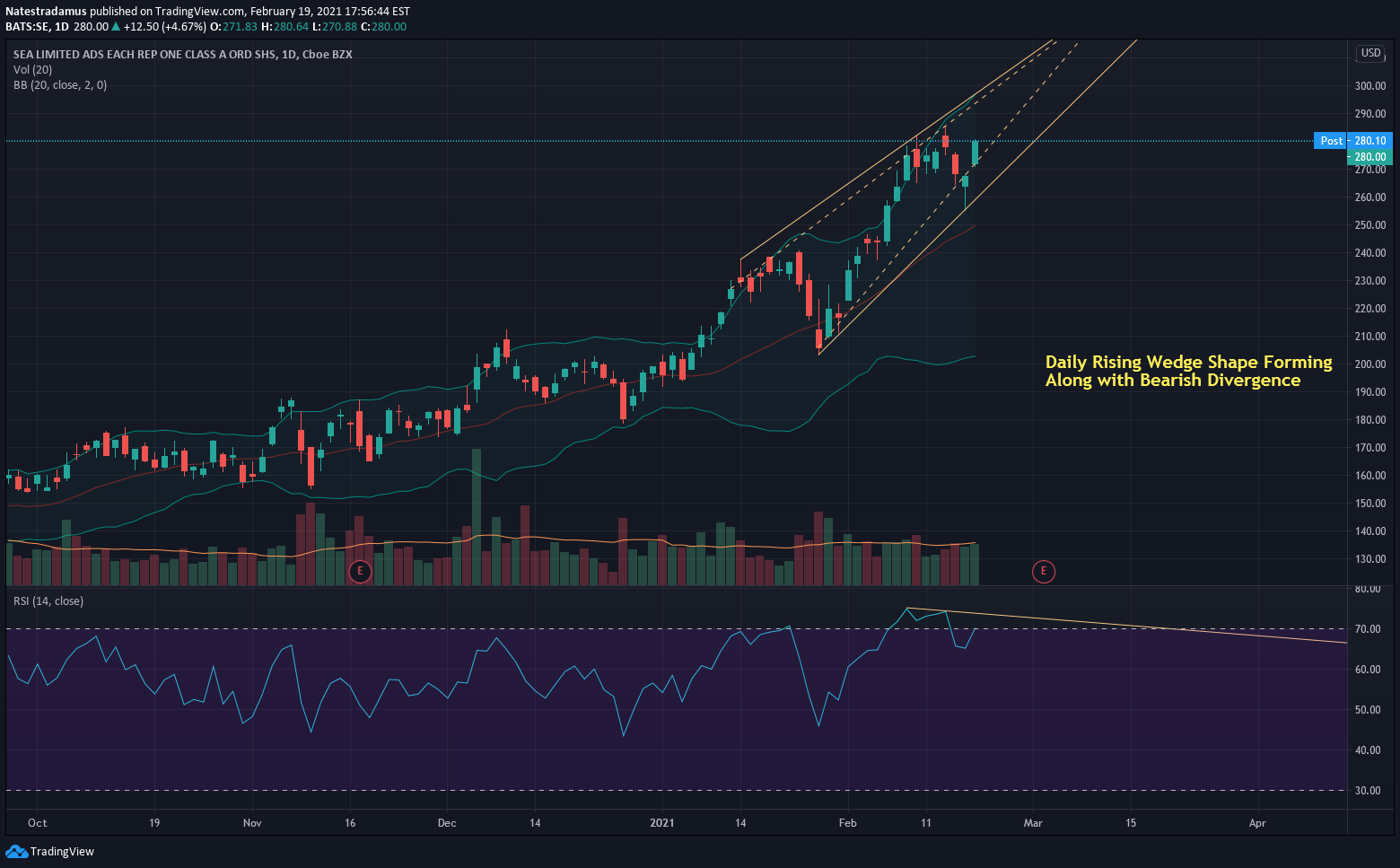The height and width of the screenshot is (868, 1400).
Task: Click the 2021 date axis label
Action: (662, 823)
